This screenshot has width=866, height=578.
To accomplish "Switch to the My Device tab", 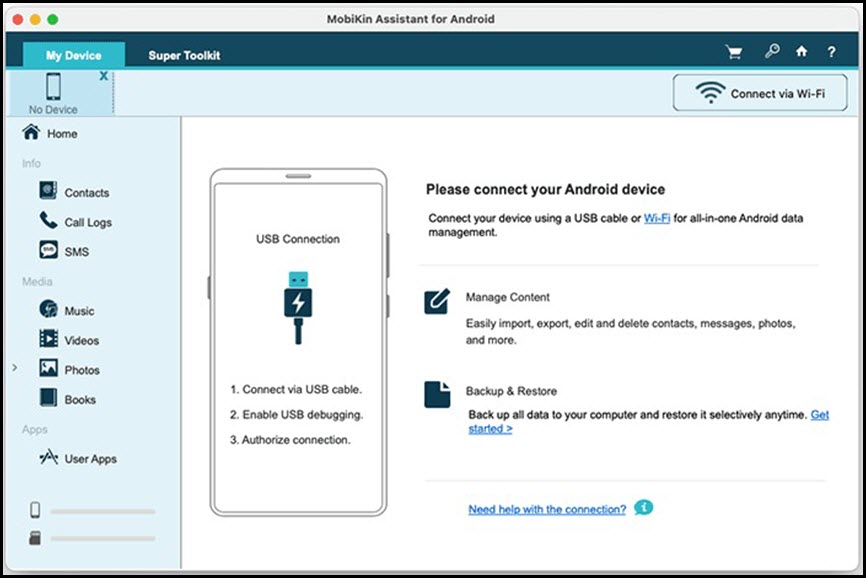I will (73, 55).
